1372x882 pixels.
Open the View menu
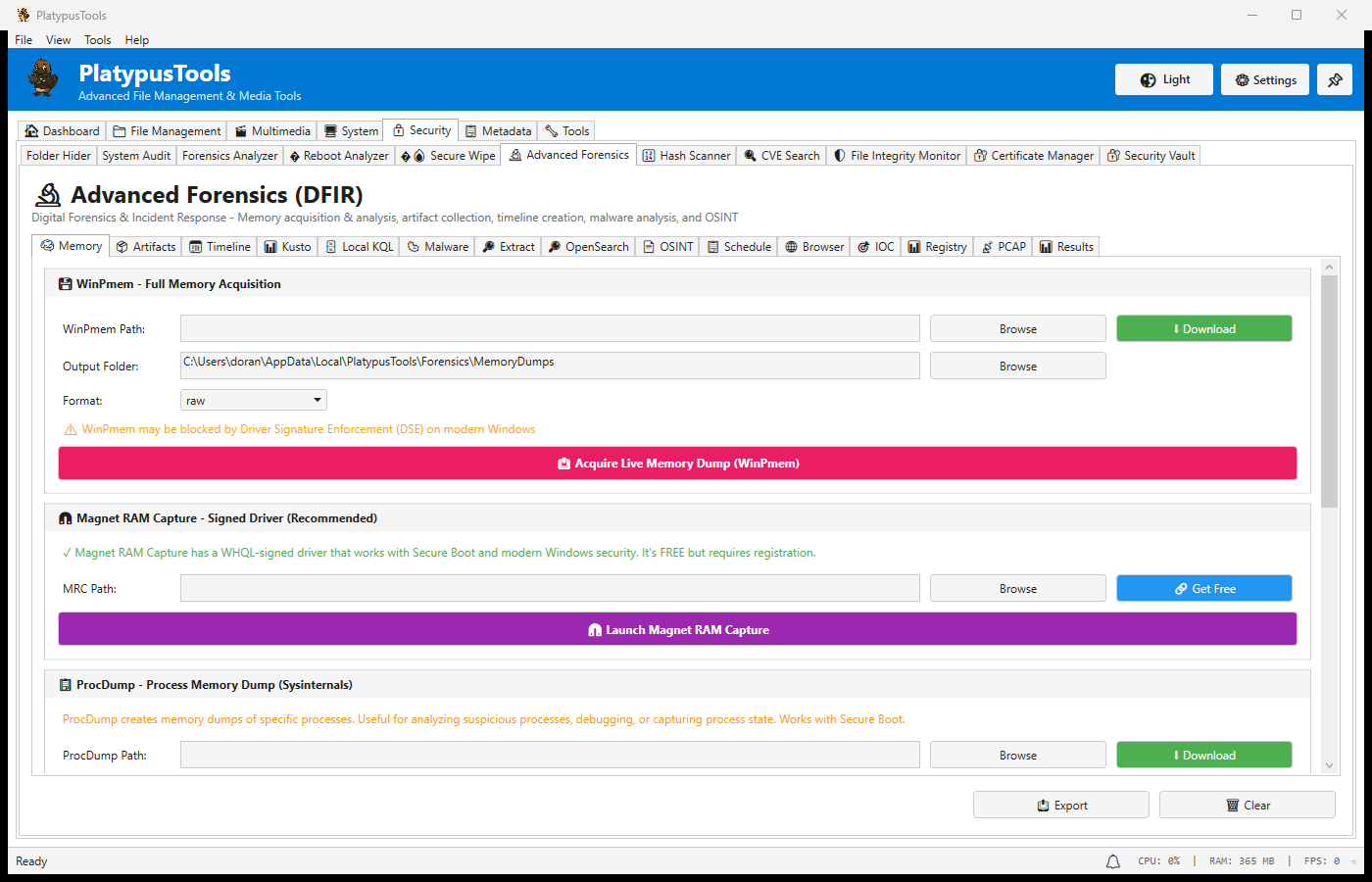[58, 40]
